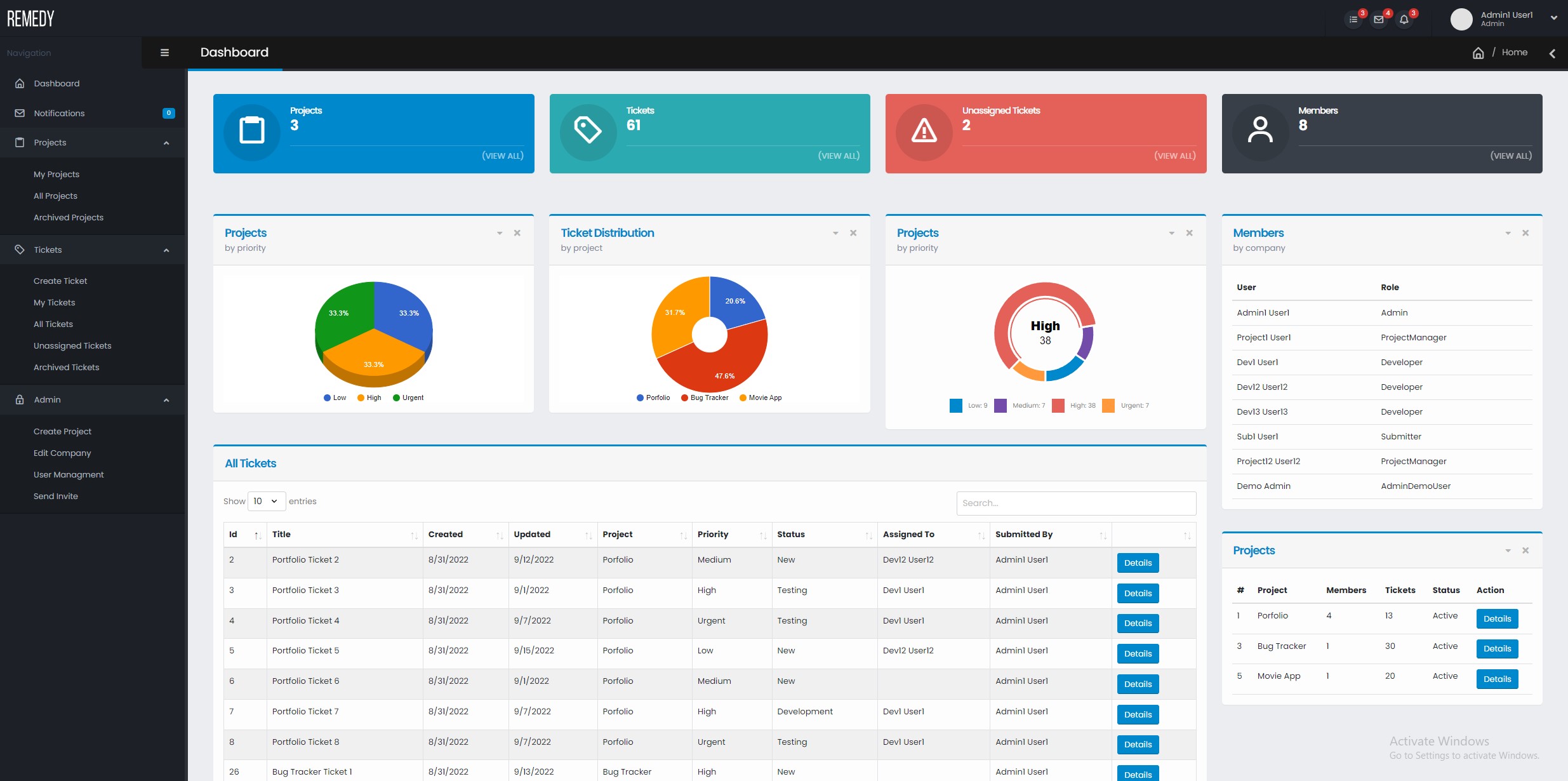Screen dimensions: 1568x781
Task: Sort the table by Assigned To column
Action: (934, 535)
